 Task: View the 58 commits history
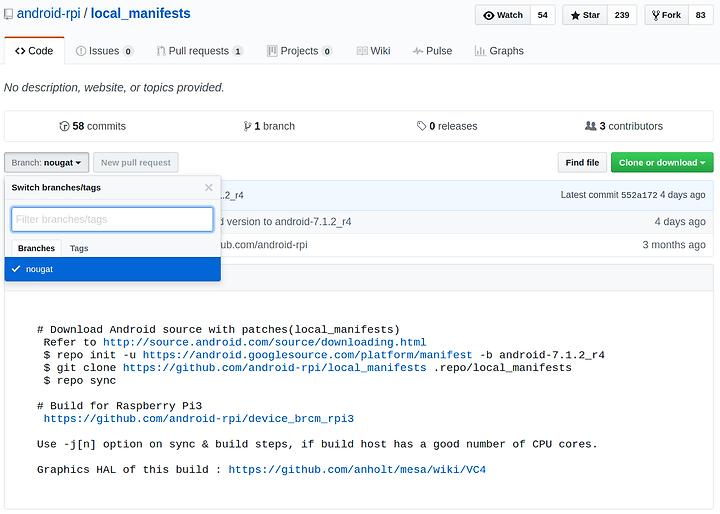pyautogui.click(x=92, y=126)
